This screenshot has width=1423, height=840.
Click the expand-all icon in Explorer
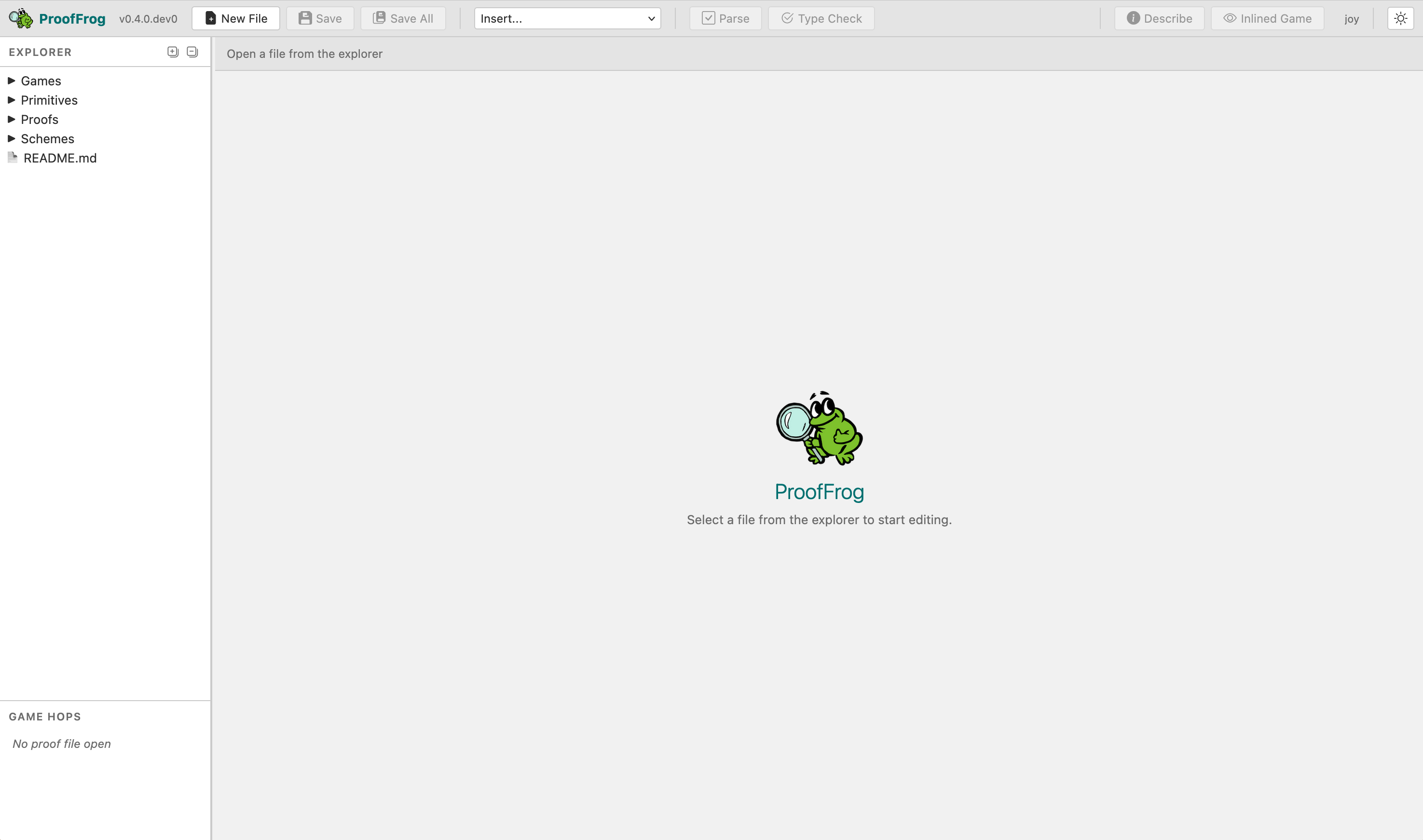(173, 52)
